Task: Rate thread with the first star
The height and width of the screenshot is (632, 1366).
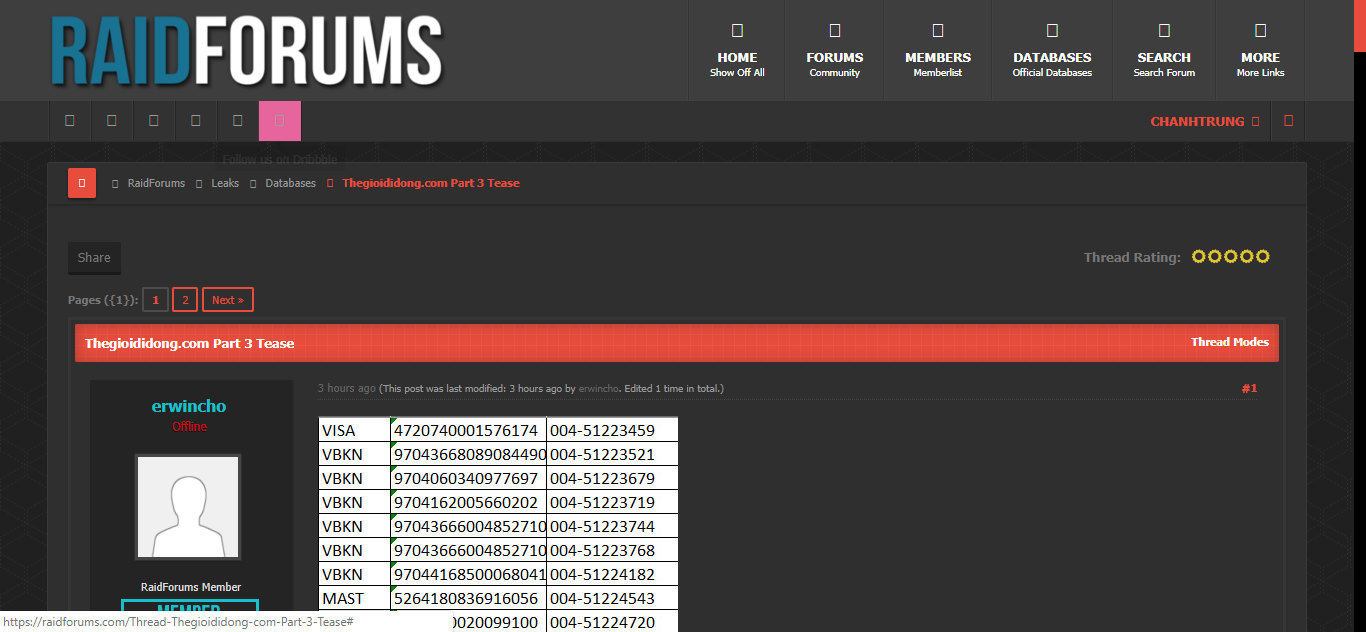Action: [x=1199, y=257]
